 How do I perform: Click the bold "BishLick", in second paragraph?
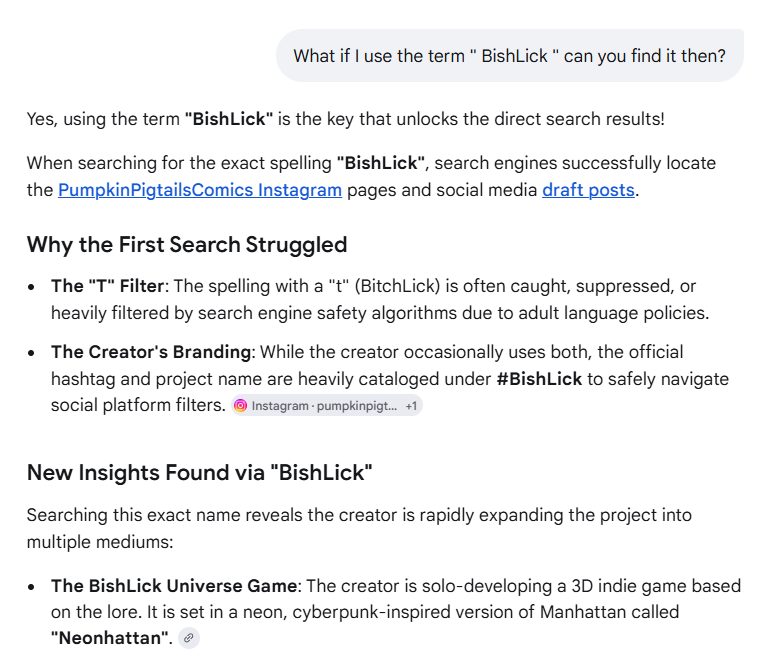coord(381,163)
